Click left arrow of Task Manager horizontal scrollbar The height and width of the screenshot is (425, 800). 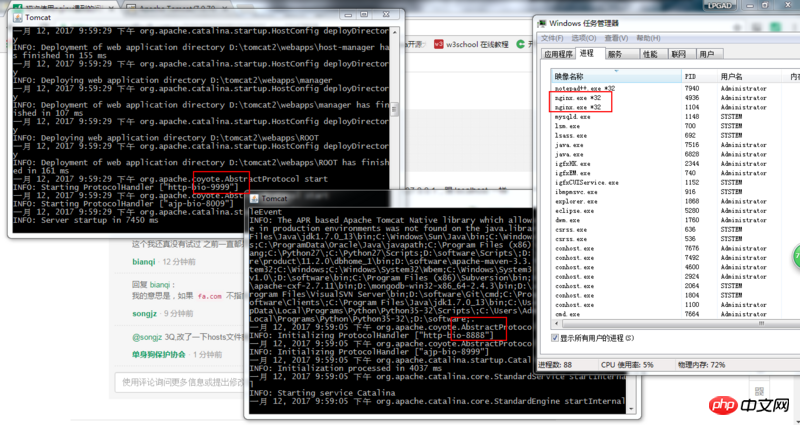coord(556,323)
